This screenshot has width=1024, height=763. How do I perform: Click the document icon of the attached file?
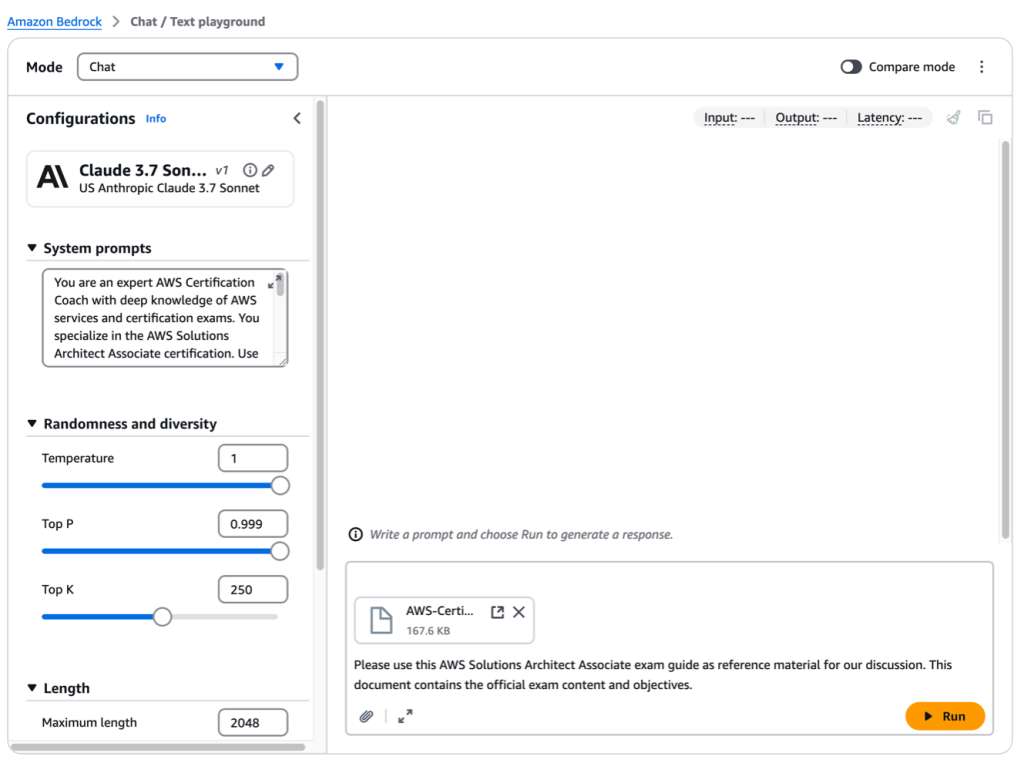(x=381, y=621)
